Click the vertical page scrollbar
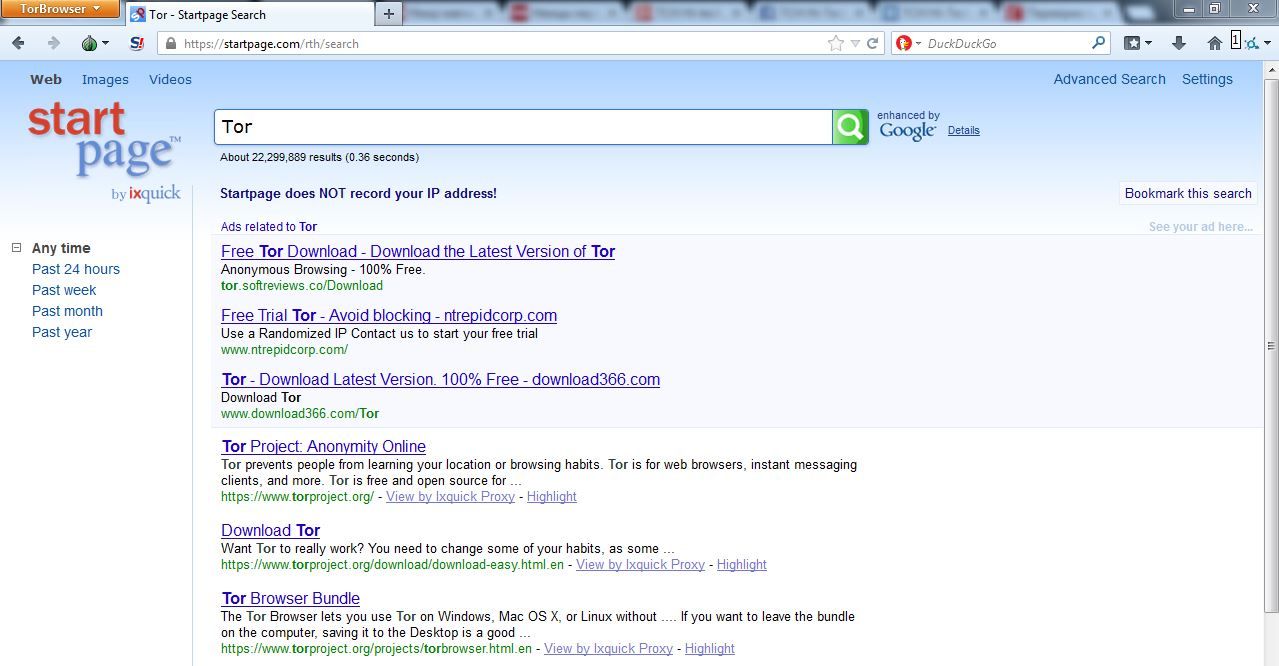 (1271, 345)
